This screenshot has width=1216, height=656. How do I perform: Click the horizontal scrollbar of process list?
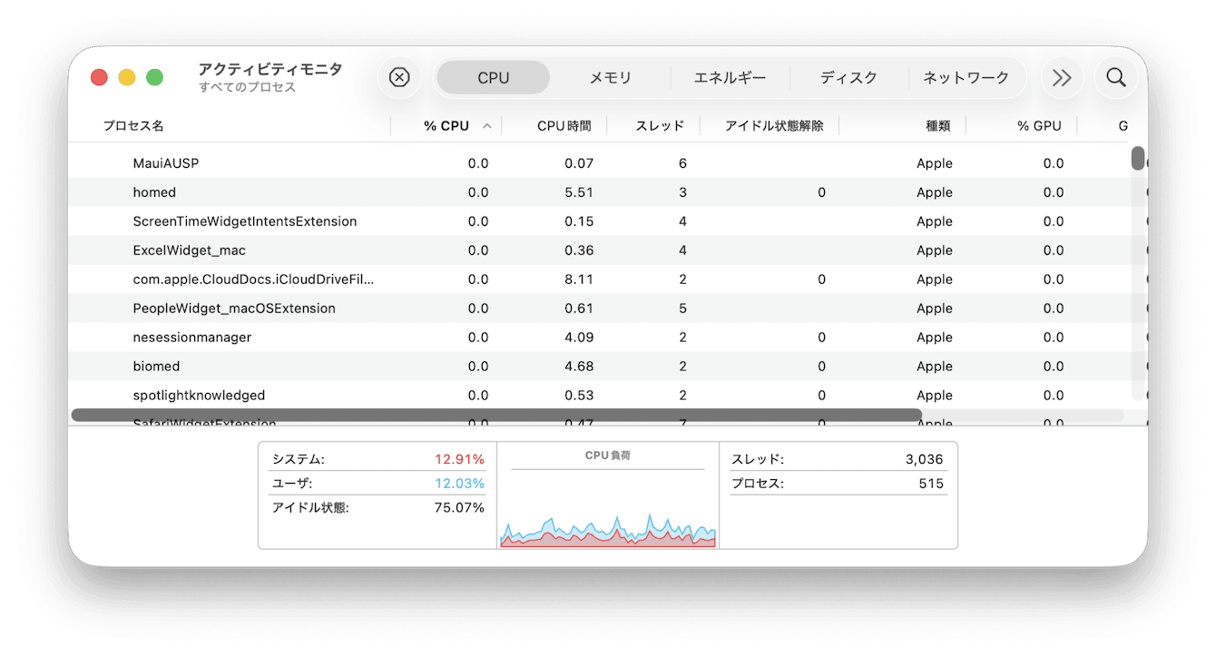pyautogui.click(x=497, y=414)
